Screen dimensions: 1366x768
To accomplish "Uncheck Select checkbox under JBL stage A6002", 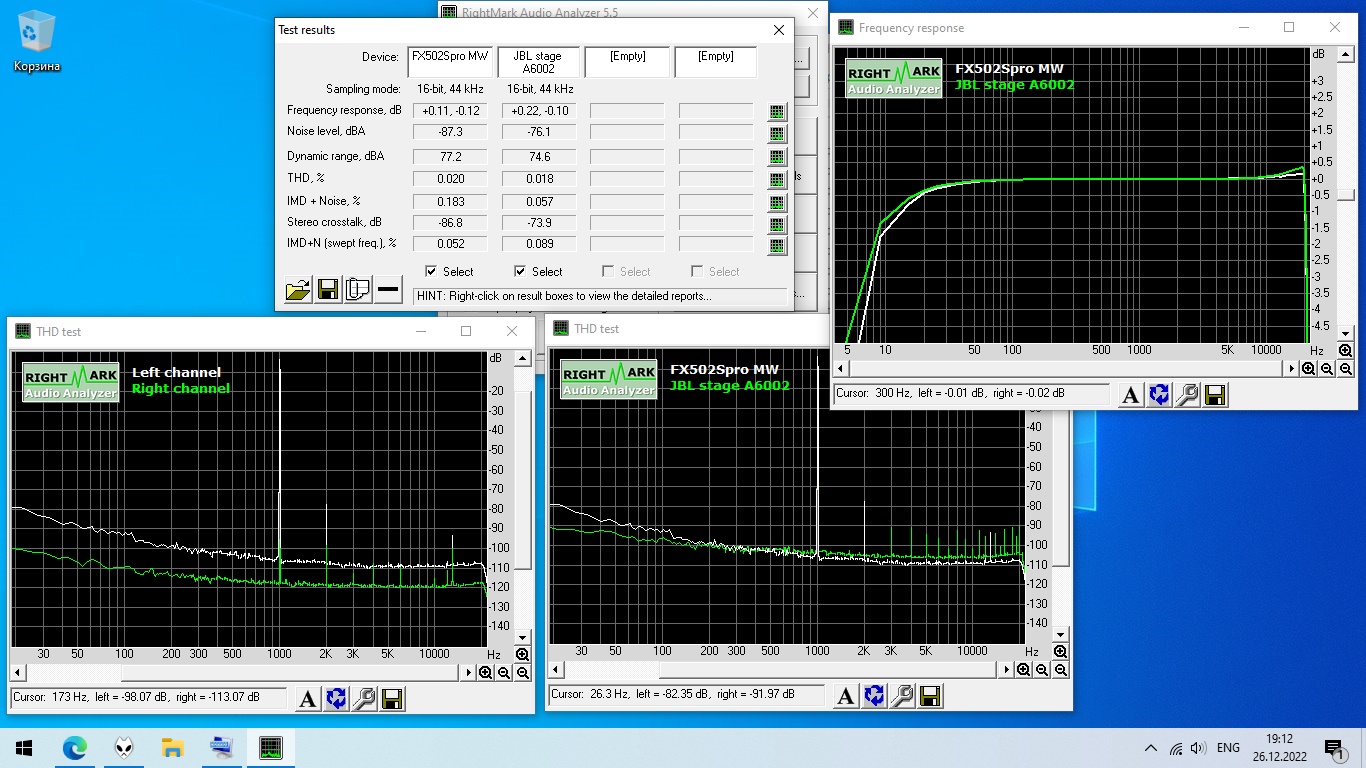I will (520, 271).
